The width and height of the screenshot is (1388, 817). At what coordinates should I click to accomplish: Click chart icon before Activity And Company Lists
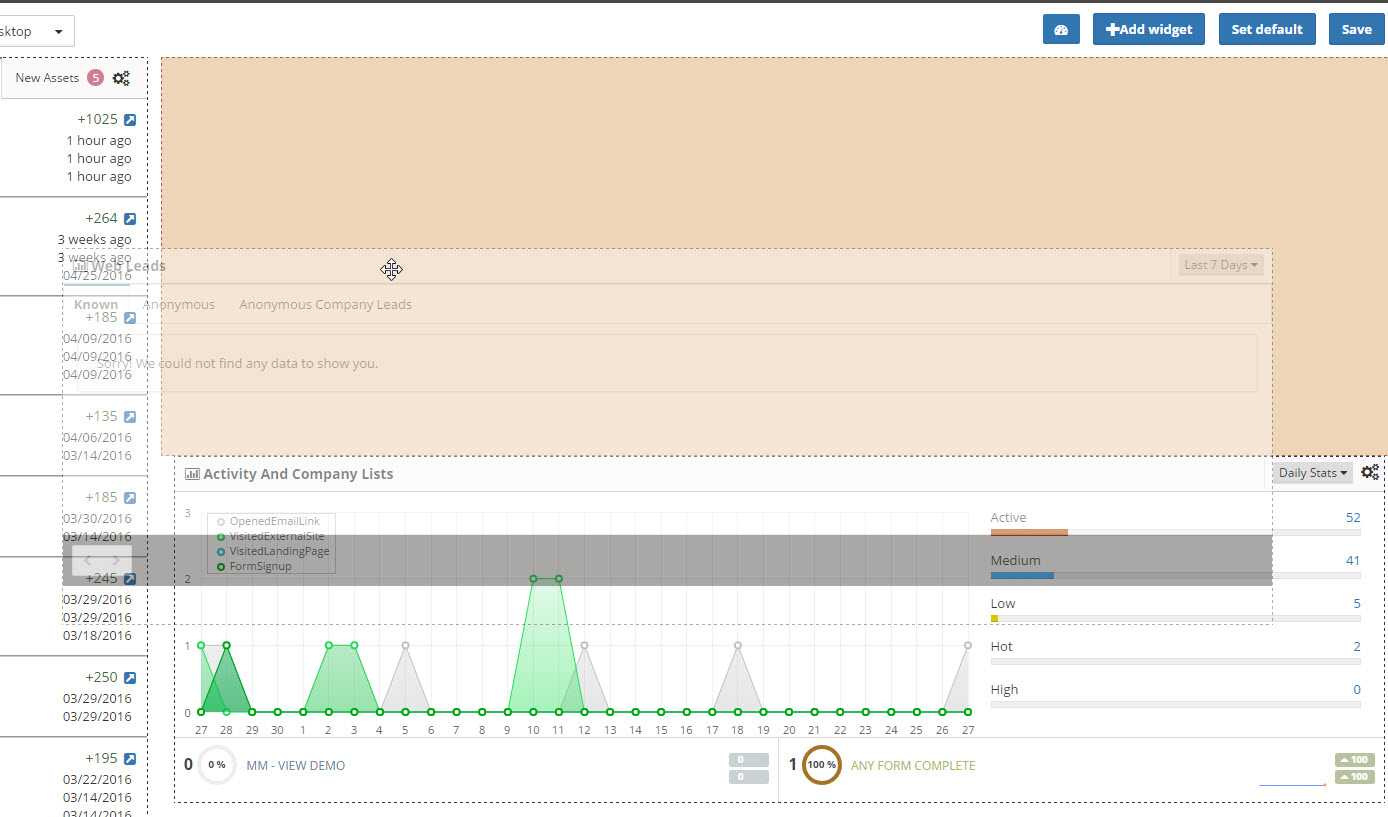click(x=192, y=474)
